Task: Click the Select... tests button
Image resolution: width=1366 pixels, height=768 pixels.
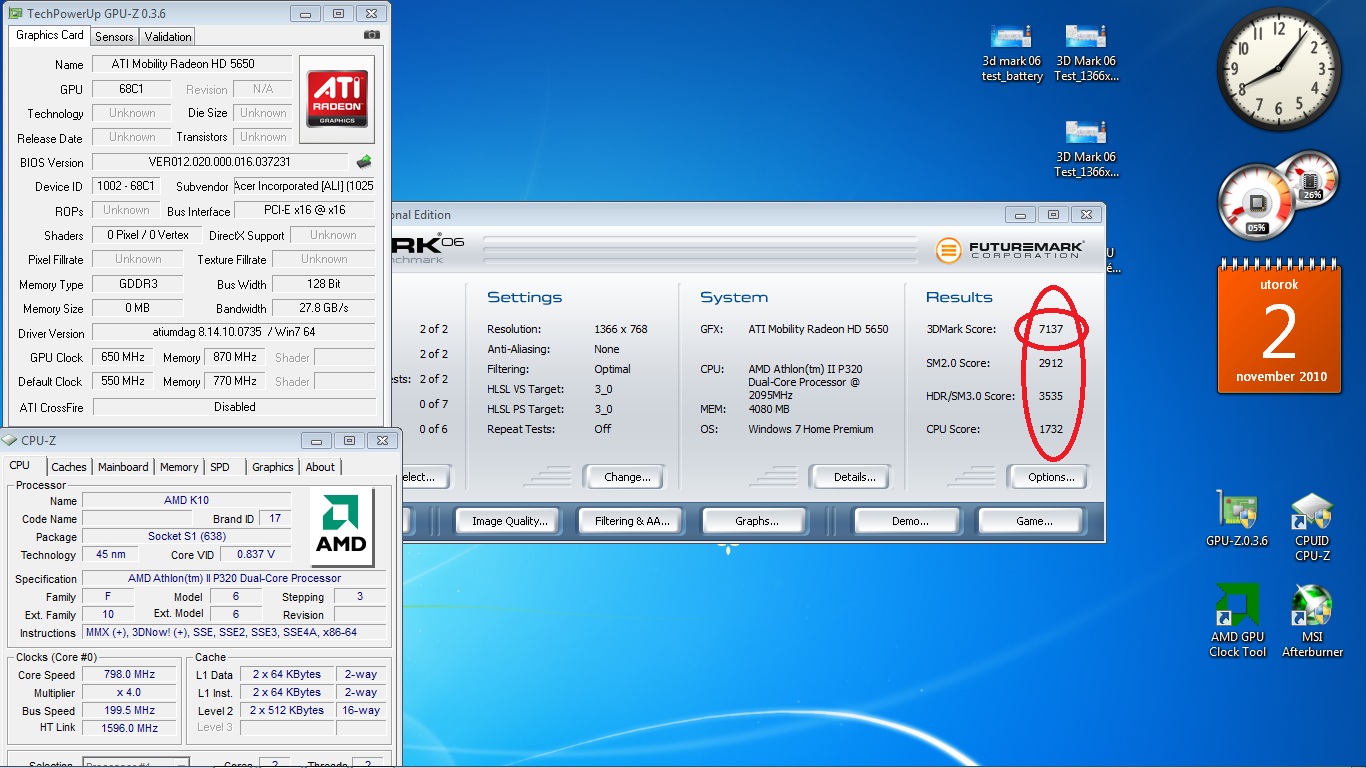Action: point(420,477)
